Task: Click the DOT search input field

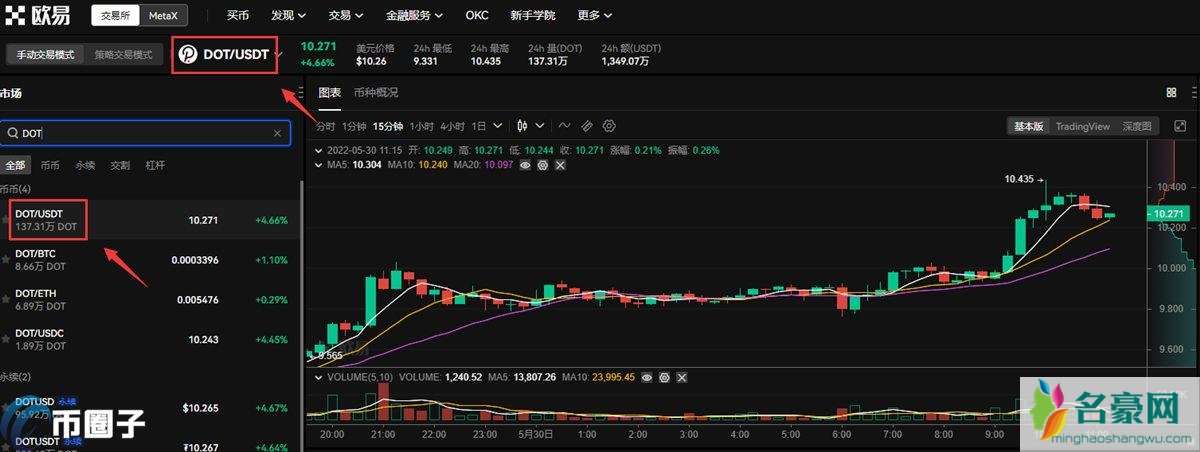Action: coord(145,133)
